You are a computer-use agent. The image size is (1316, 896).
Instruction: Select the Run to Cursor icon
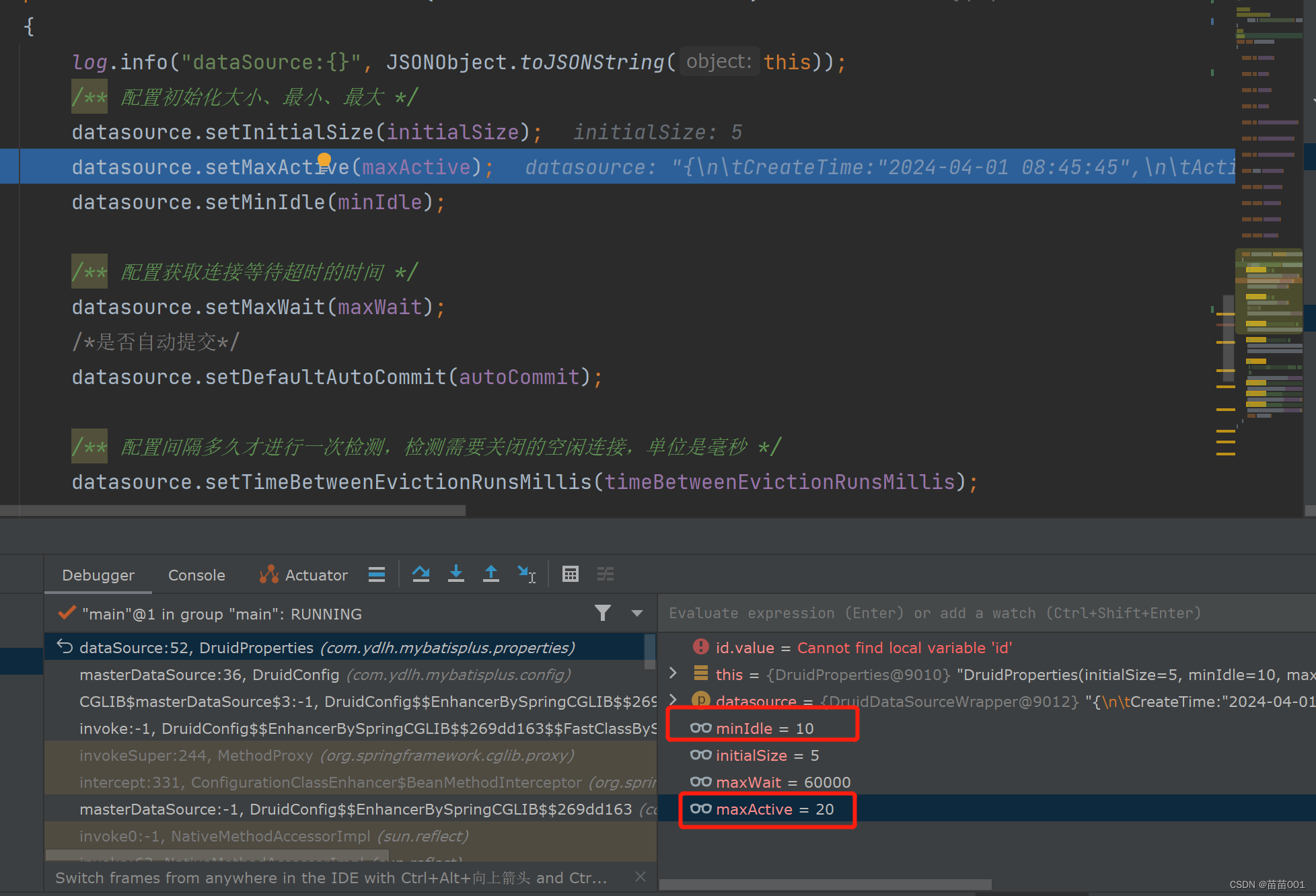coord(527,574)
